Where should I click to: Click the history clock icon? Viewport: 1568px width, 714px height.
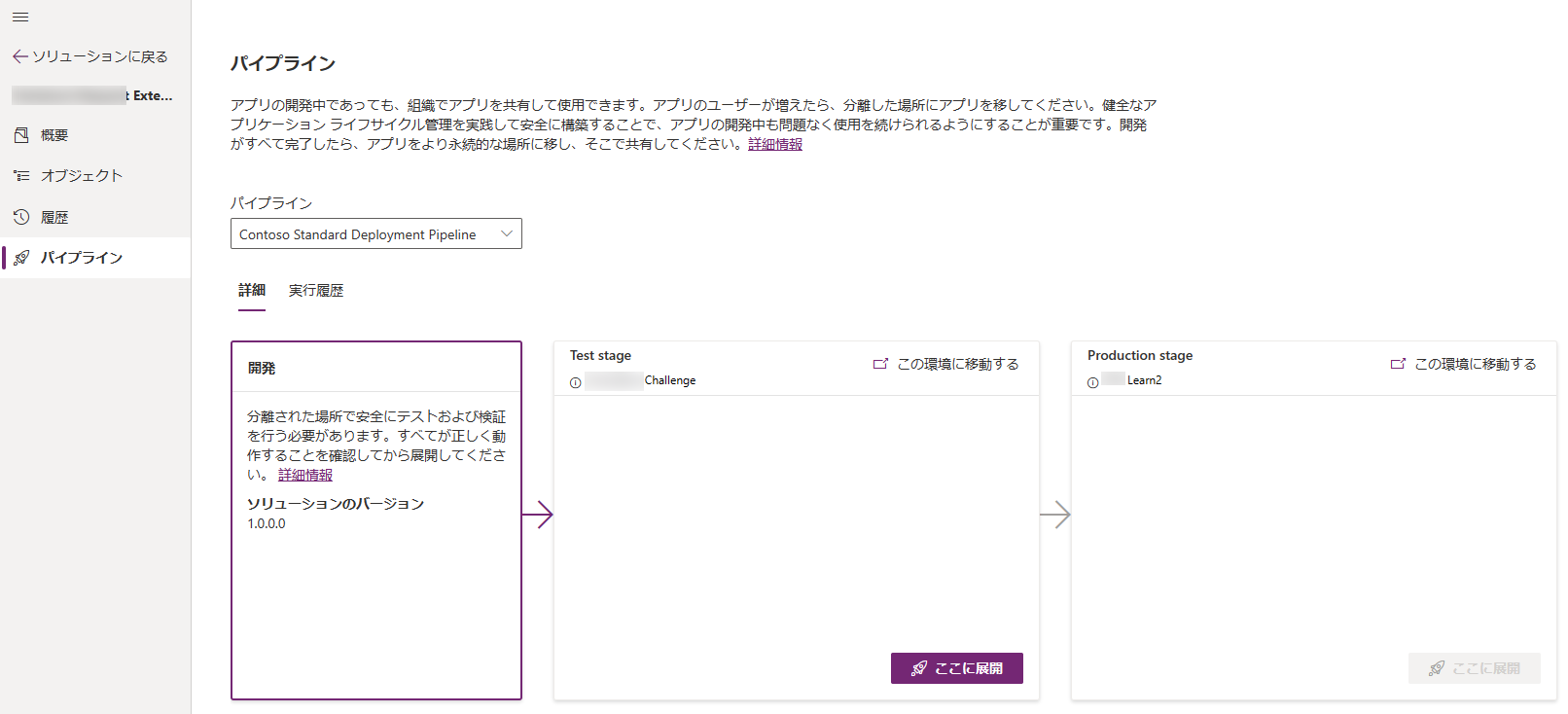[21, 217]
